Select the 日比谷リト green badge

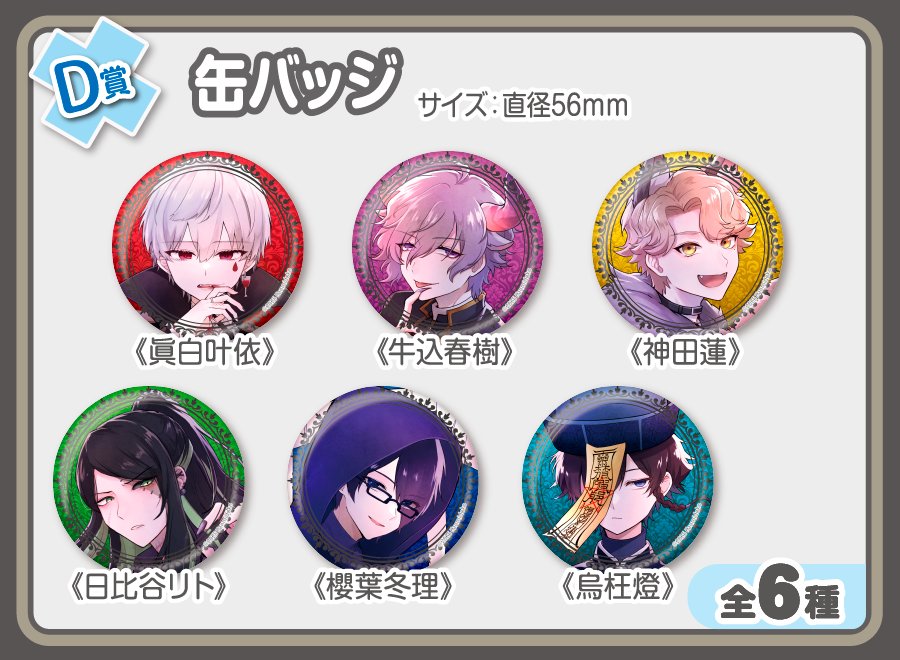(149, 481)
